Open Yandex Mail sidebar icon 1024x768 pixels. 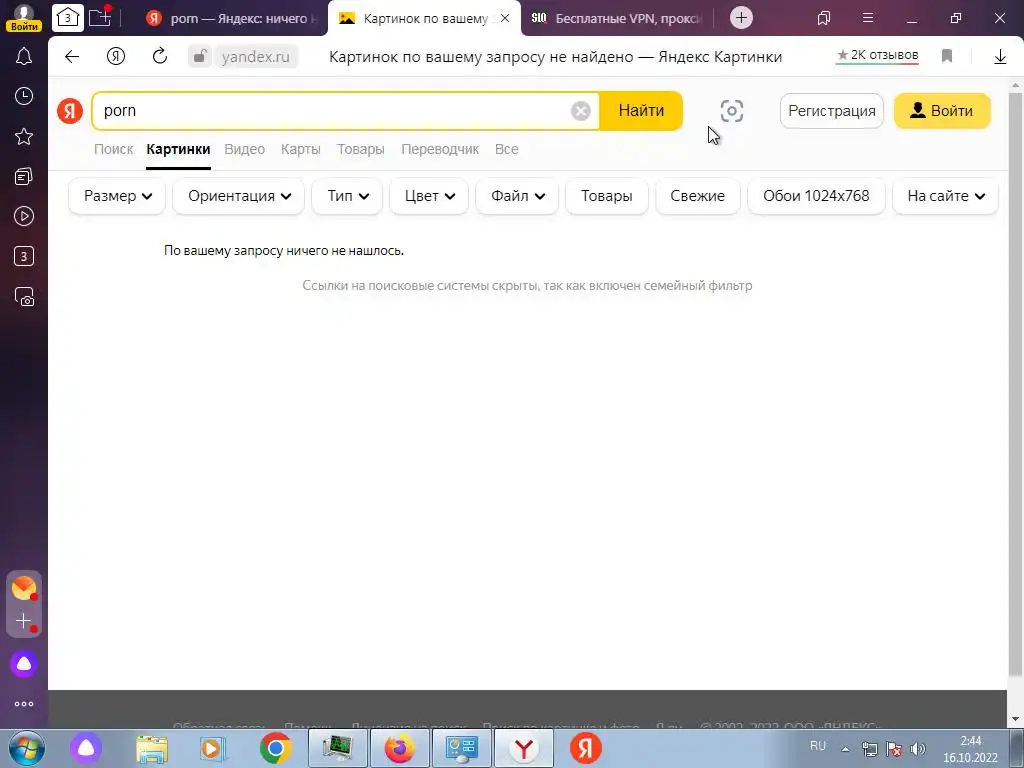click(24, 588)
